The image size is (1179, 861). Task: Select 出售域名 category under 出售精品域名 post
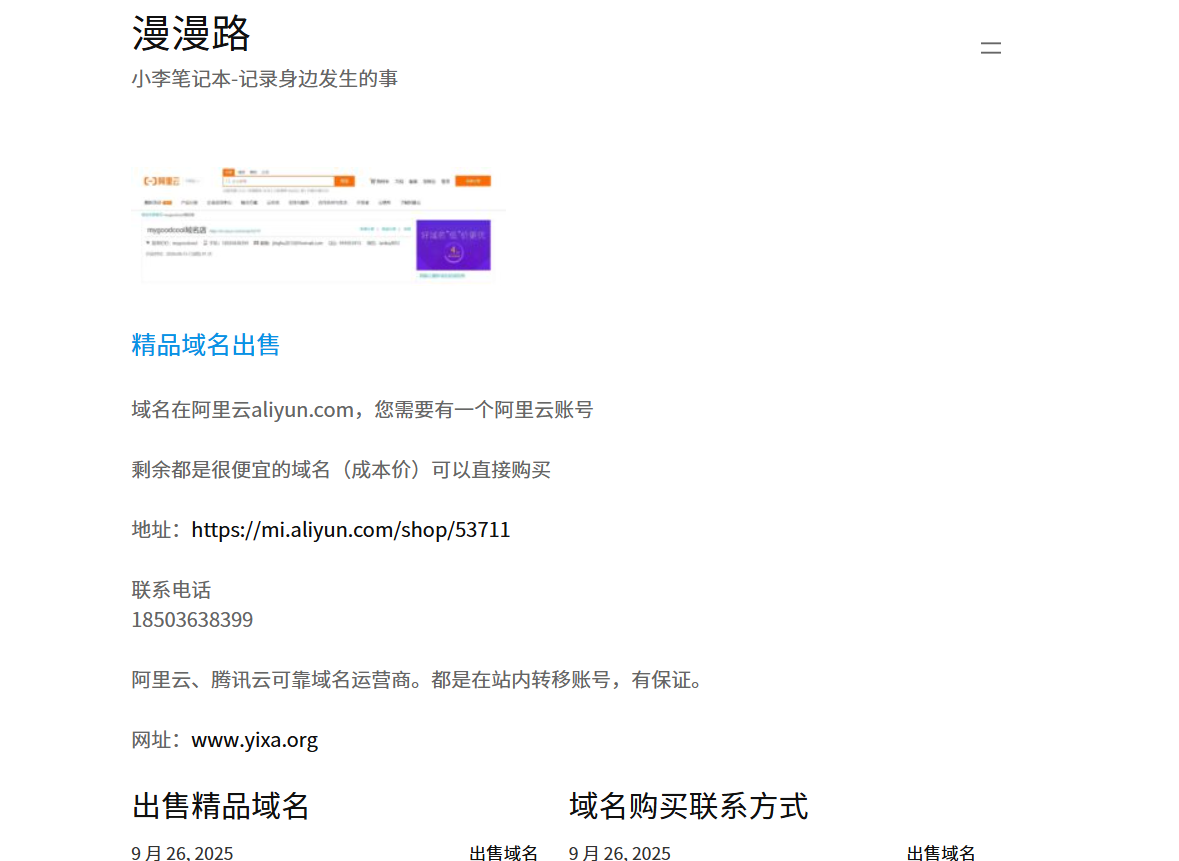[503, 853]
